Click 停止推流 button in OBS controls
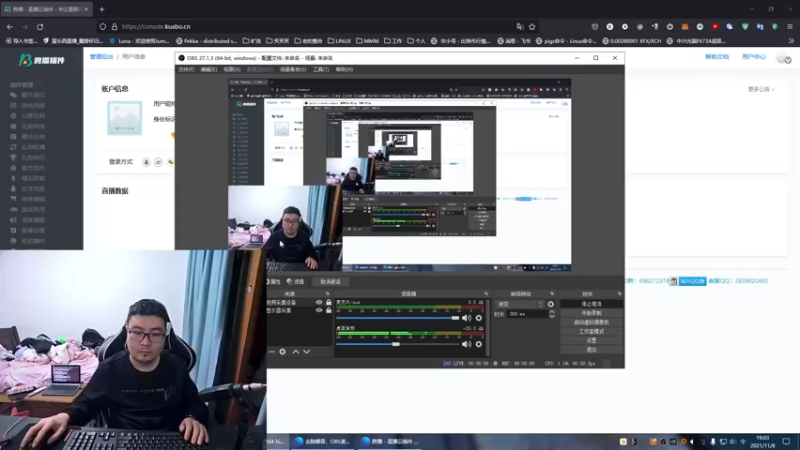Screen dimensions: 800x450 [x=591, y=304]
